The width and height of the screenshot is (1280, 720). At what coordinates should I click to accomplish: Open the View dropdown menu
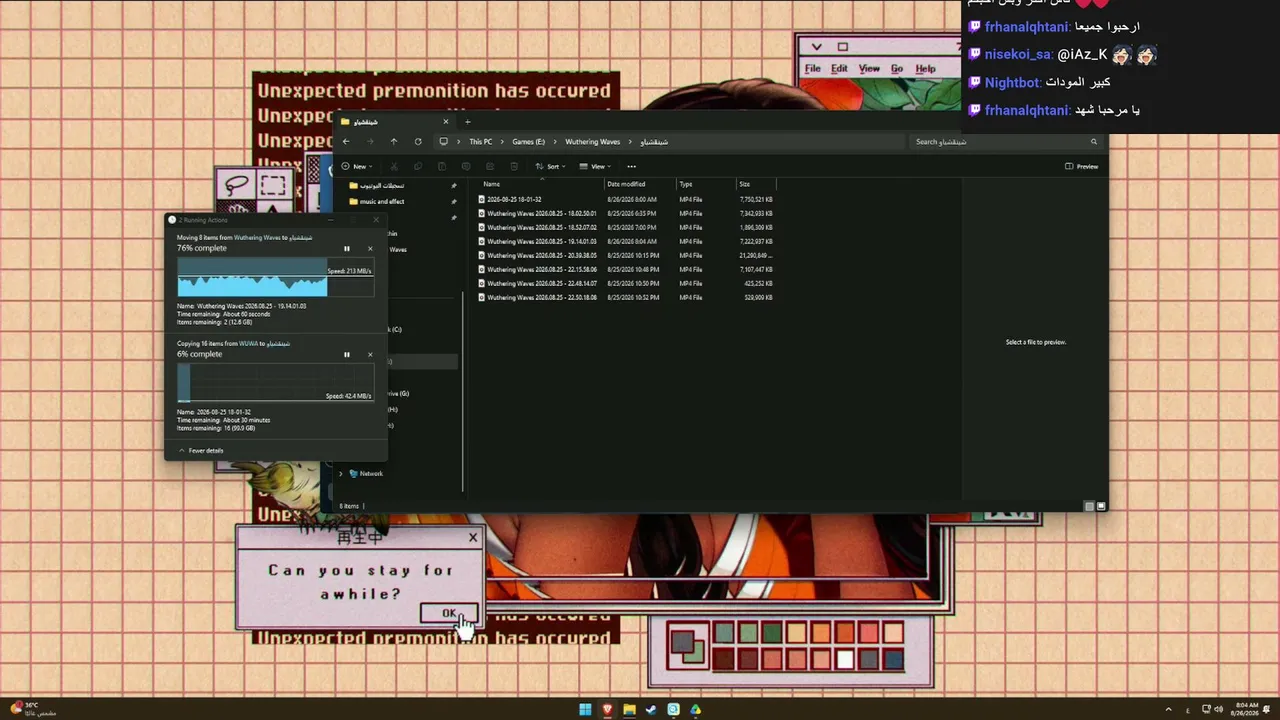pos(594,167)
